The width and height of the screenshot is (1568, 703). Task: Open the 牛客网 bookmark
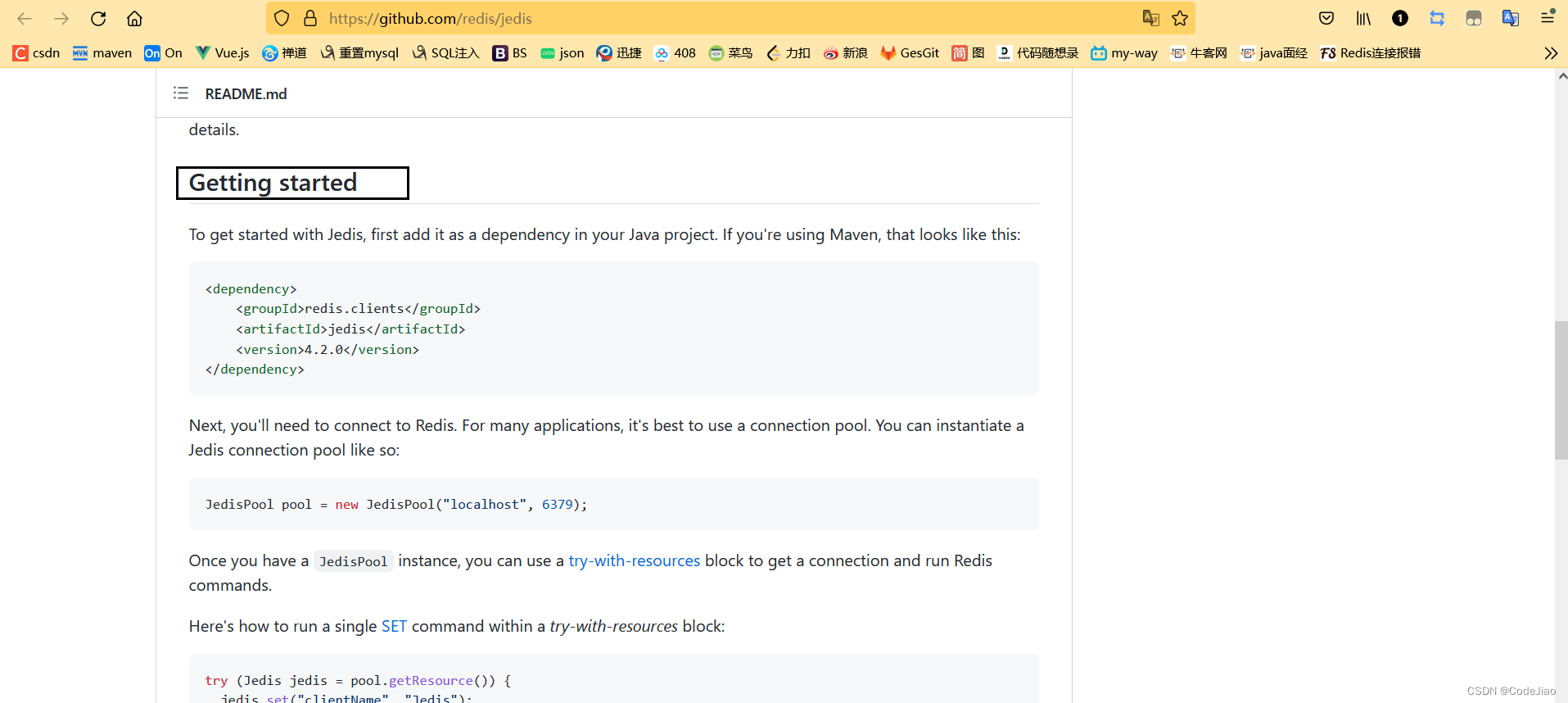pos(1199,53)
